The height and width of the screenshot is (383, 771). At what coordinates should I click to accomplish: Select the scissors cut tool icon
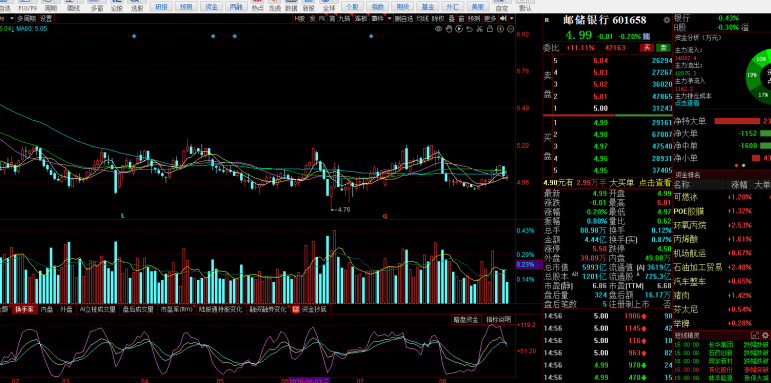tap(479, 29)
